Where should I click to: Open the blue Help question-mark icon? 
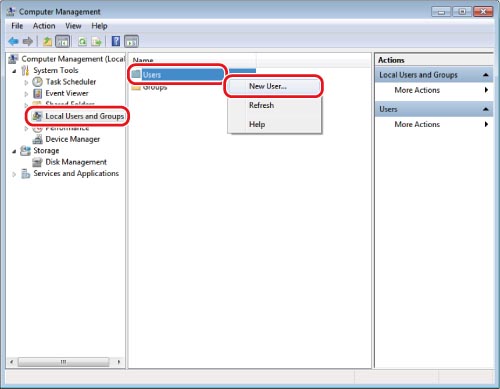click(116, 41)
